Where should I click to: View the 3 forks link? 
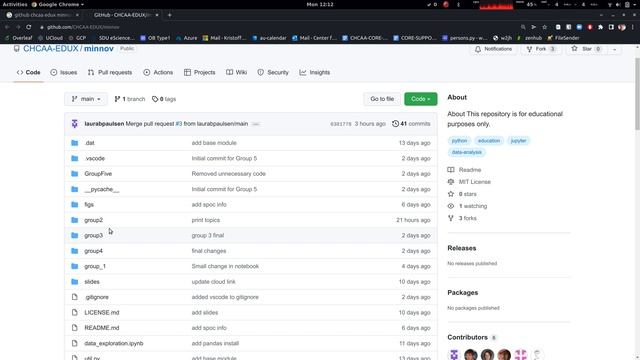[467, 218]
